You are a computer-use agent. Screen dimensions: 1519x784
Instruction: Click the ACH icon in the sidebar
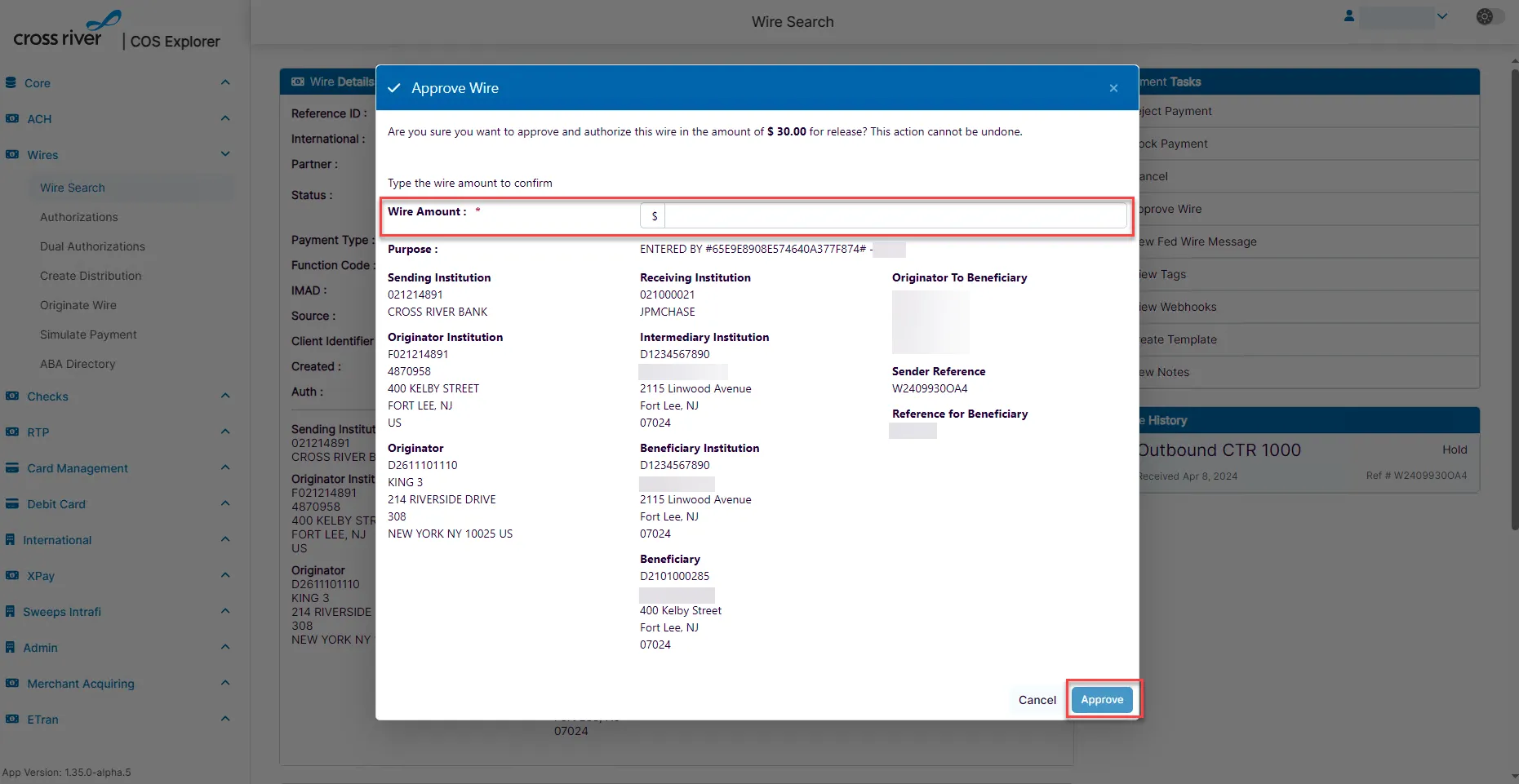pyautogui.click(x=12, y=118)
